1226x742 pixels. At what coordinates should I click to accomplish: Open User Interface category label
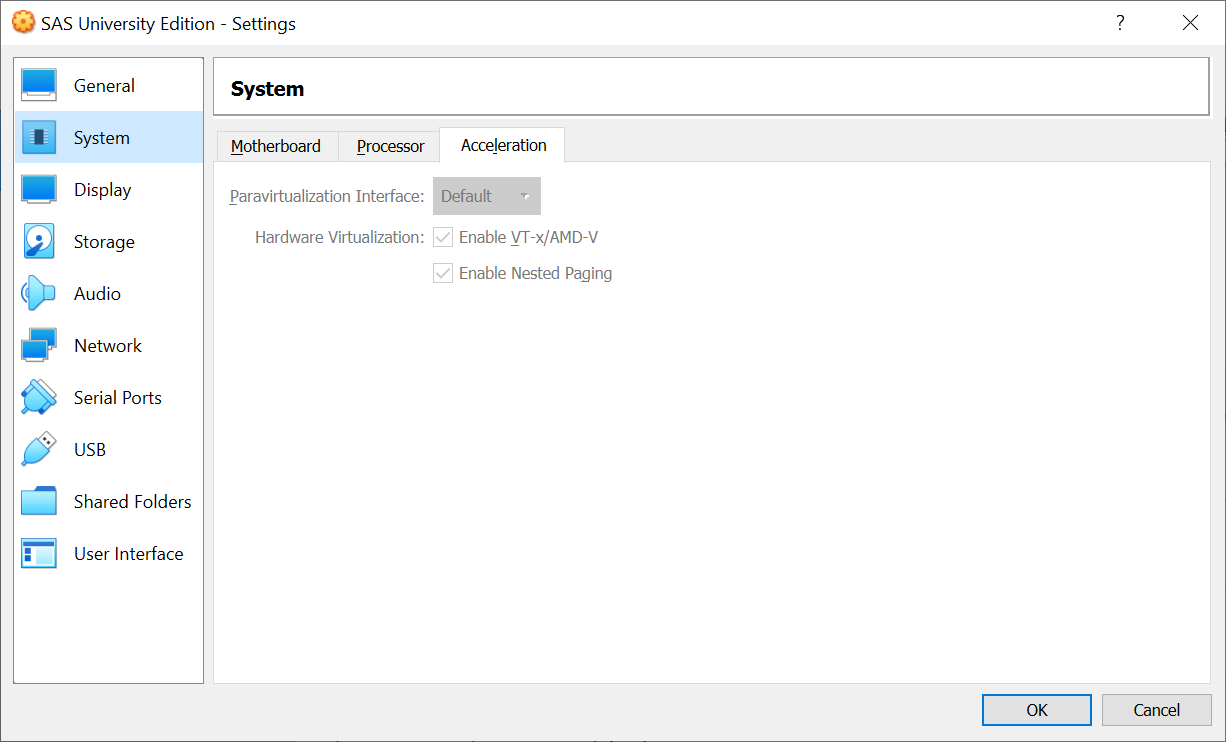click(x=129, y=554)
